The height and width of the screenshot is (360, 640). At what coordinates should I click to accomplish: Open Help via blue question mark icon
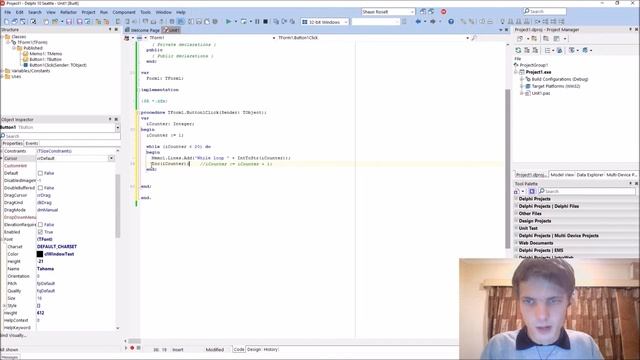point(451,22)
